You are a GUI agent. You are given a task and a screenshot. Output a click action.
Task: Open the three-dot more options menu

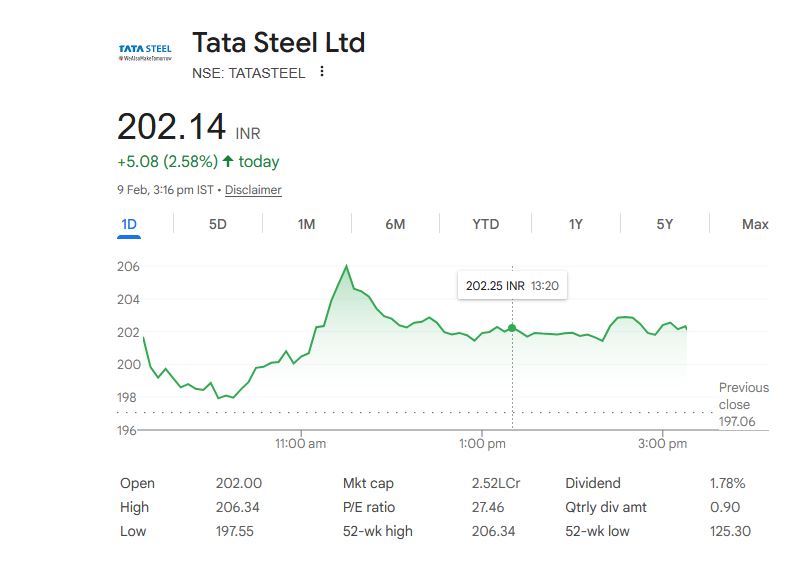point(321,72)
